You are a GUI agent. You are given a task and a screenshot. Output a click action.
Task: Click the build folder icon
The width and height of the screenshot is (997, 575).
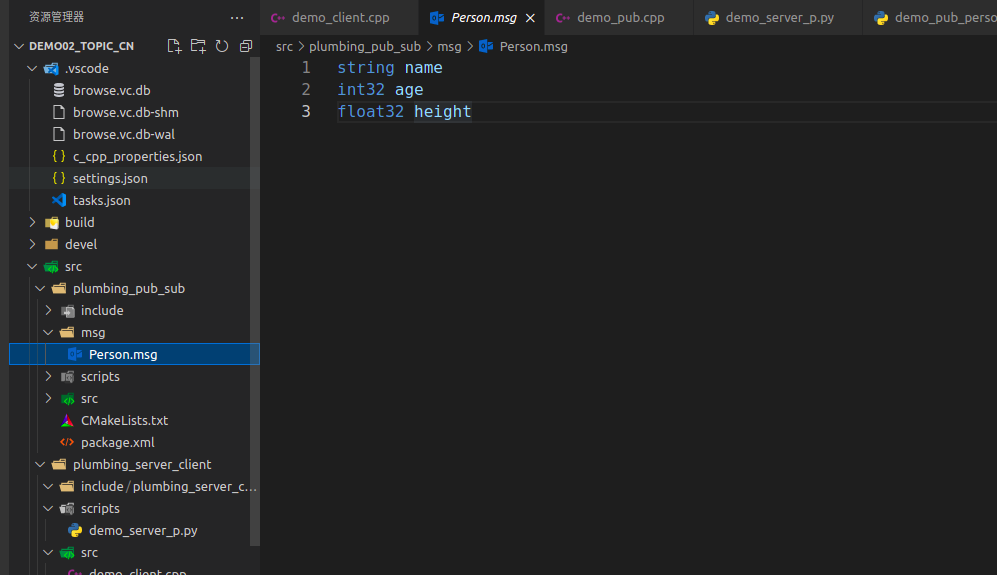(52, 223)
